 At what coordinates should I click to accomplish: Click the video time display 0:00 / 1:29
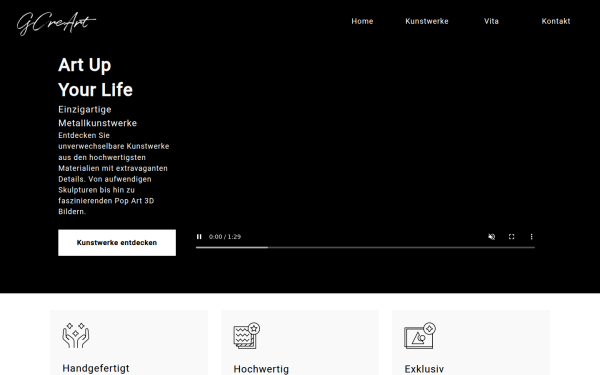(225, 237)
